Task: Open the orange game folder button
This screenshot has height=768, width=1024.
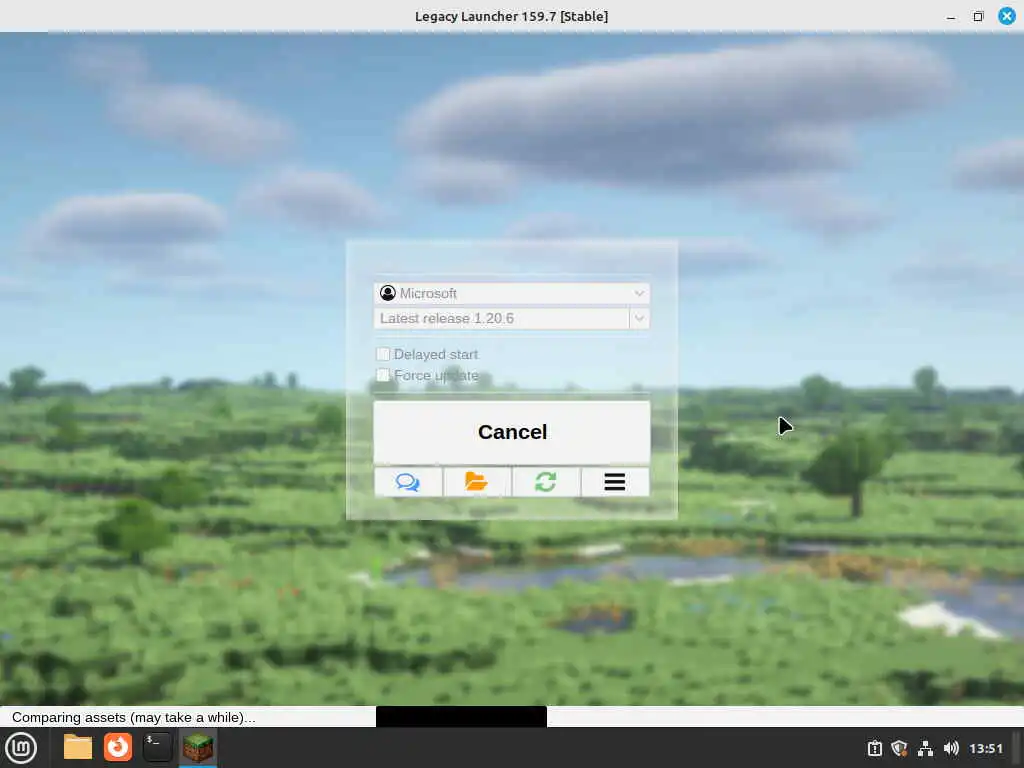Action: [477, 482]
